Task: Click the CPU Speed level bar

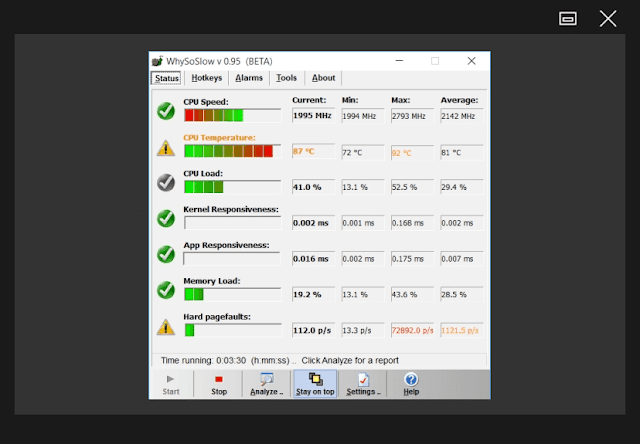Action: coord(232,115)
